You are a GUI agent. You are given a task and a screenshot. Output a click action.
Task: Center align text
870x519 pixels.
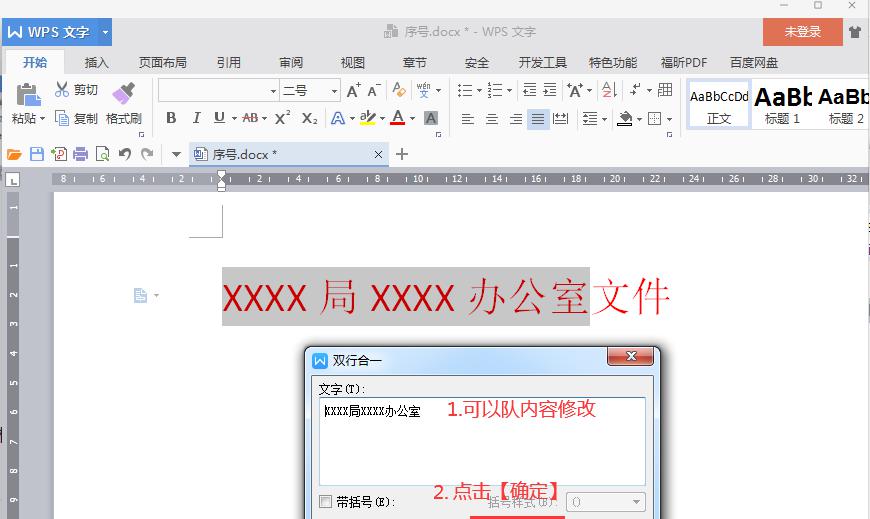point(492,119)
